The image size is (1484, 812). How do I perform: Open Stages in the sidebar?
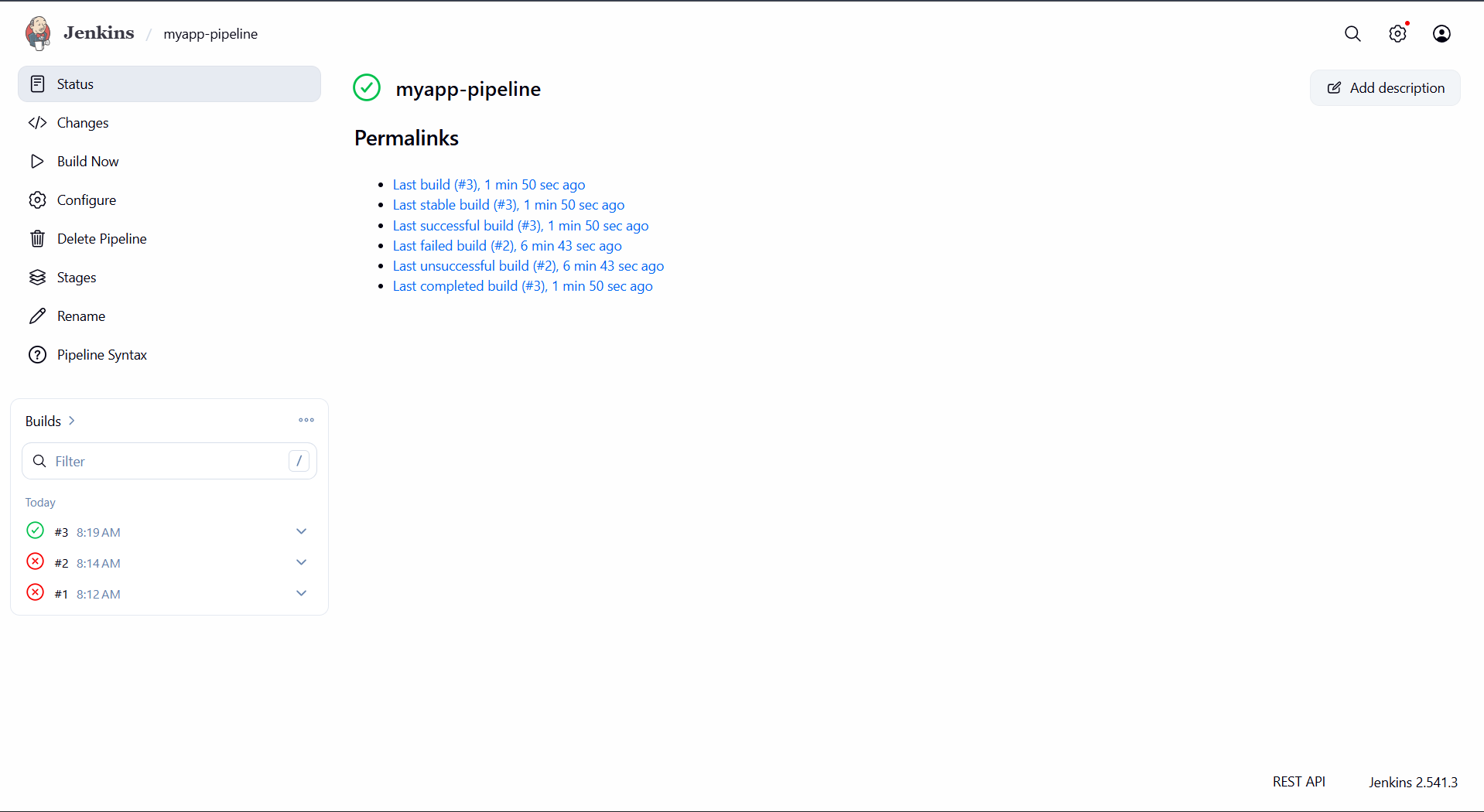coord(169,278)
